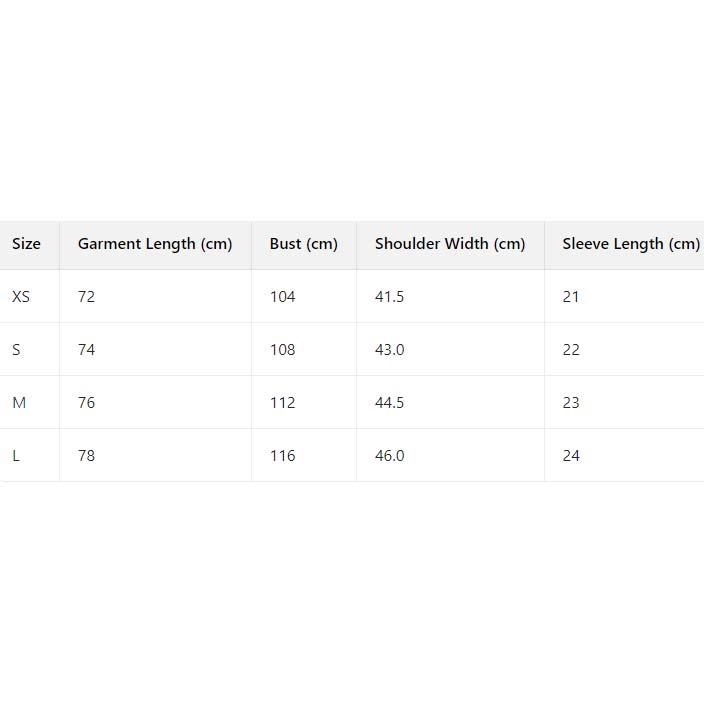This screenshot has width=704, height=704.
Task: Select shoulder width value 43.0
Action: point(389,350)
